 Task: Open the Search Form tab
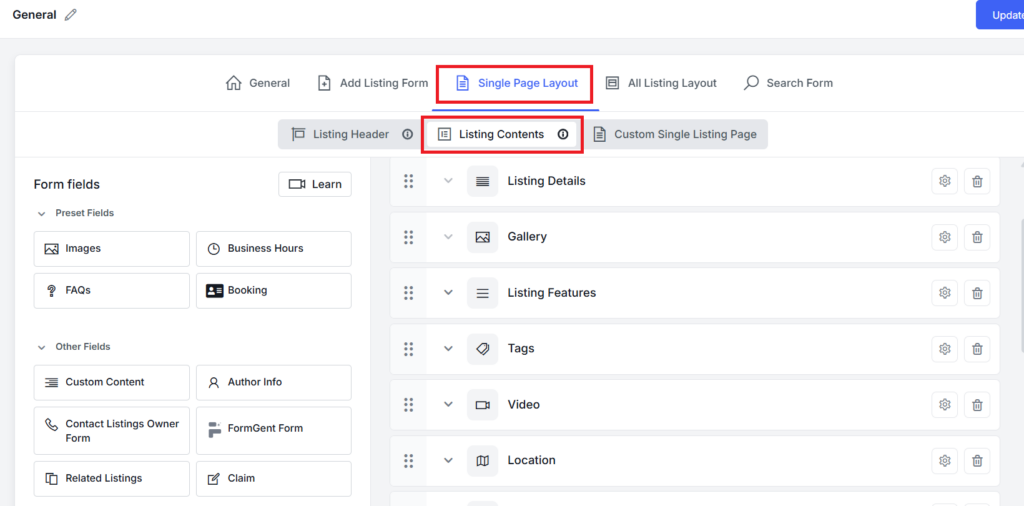[x=788, y=83]
